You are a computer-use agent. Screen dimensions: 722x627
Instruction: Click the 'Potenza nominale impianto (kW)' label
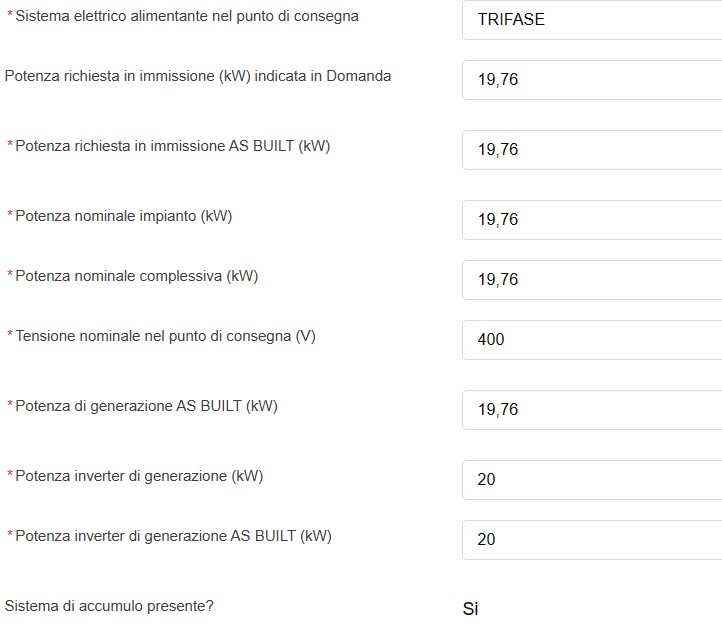(x=124, y=216)
